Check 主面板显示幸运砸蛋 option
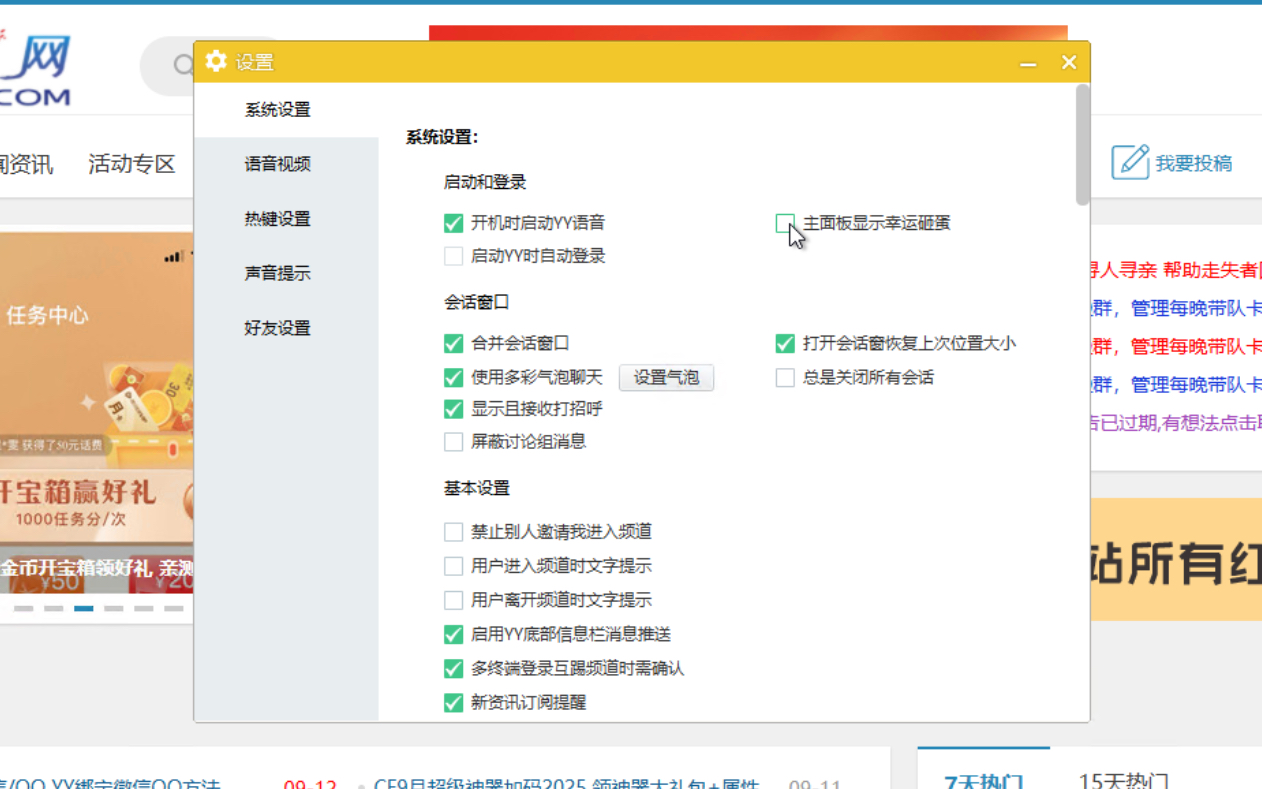Screen dimensions: 1262x789 (x=785, y=223)
